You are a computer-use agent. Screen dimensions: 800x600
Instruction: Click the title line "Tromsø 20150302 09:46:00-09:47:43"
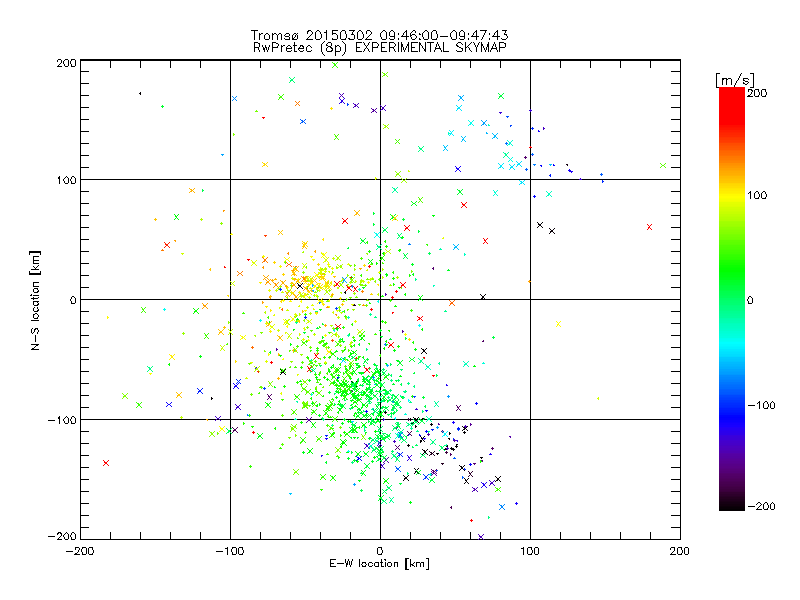pyautogui.click(x=379, y=35)
